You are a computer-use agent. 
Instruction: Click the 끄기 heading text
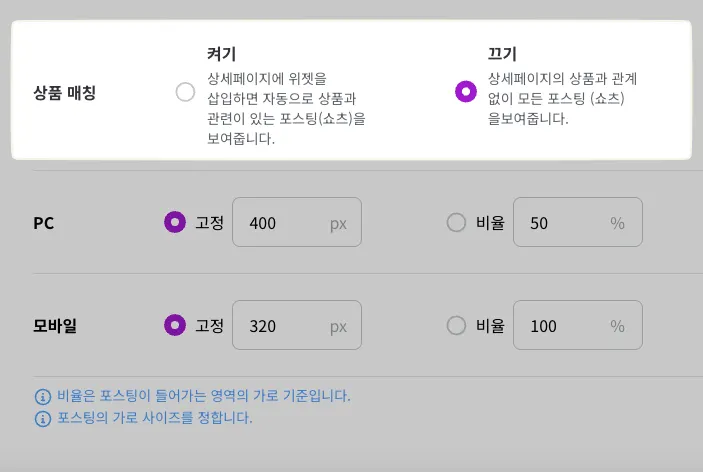click(502, 54)
